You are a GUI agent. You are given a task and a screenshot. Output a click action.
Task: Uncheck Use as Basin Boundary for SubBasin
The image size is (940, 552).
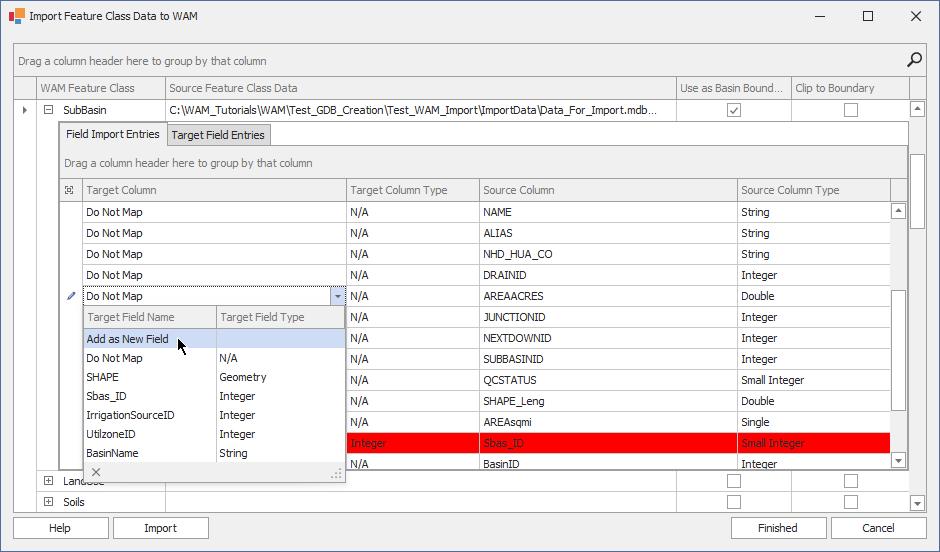tap(734, 110)
